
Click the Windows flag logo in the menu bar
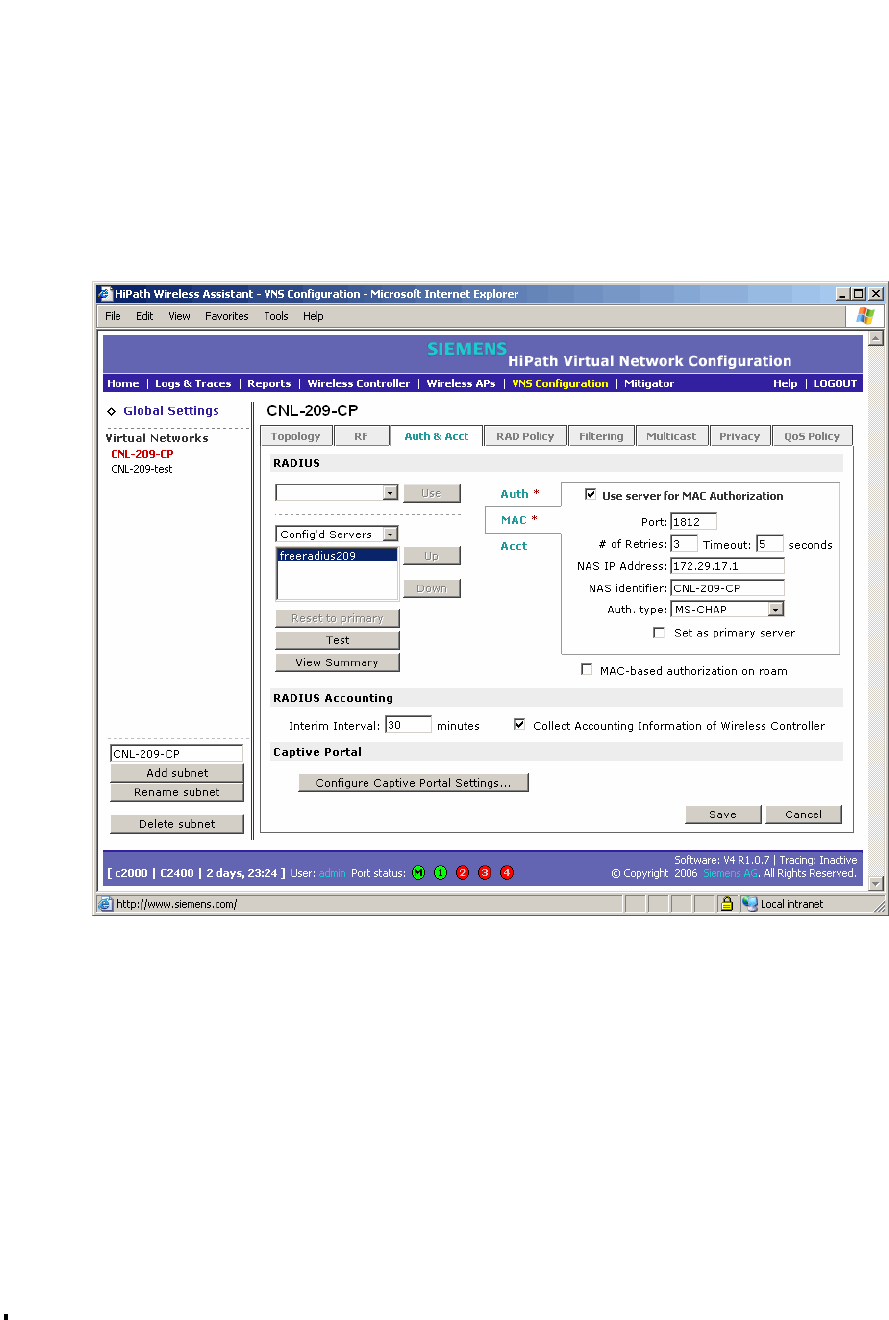coord(865,316)
